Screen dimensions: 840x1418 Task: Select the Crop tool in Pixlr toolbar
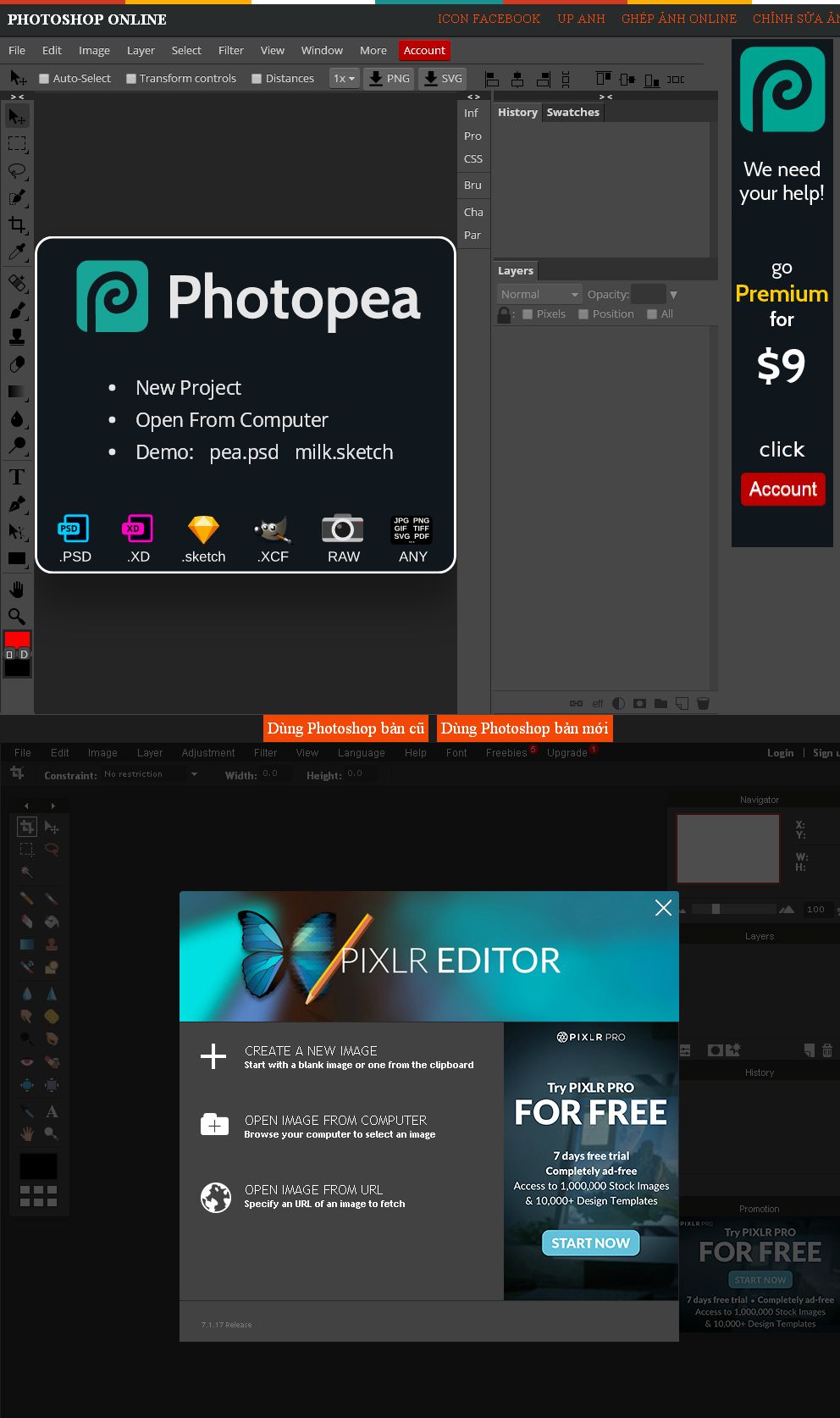(x=27, y=827)
